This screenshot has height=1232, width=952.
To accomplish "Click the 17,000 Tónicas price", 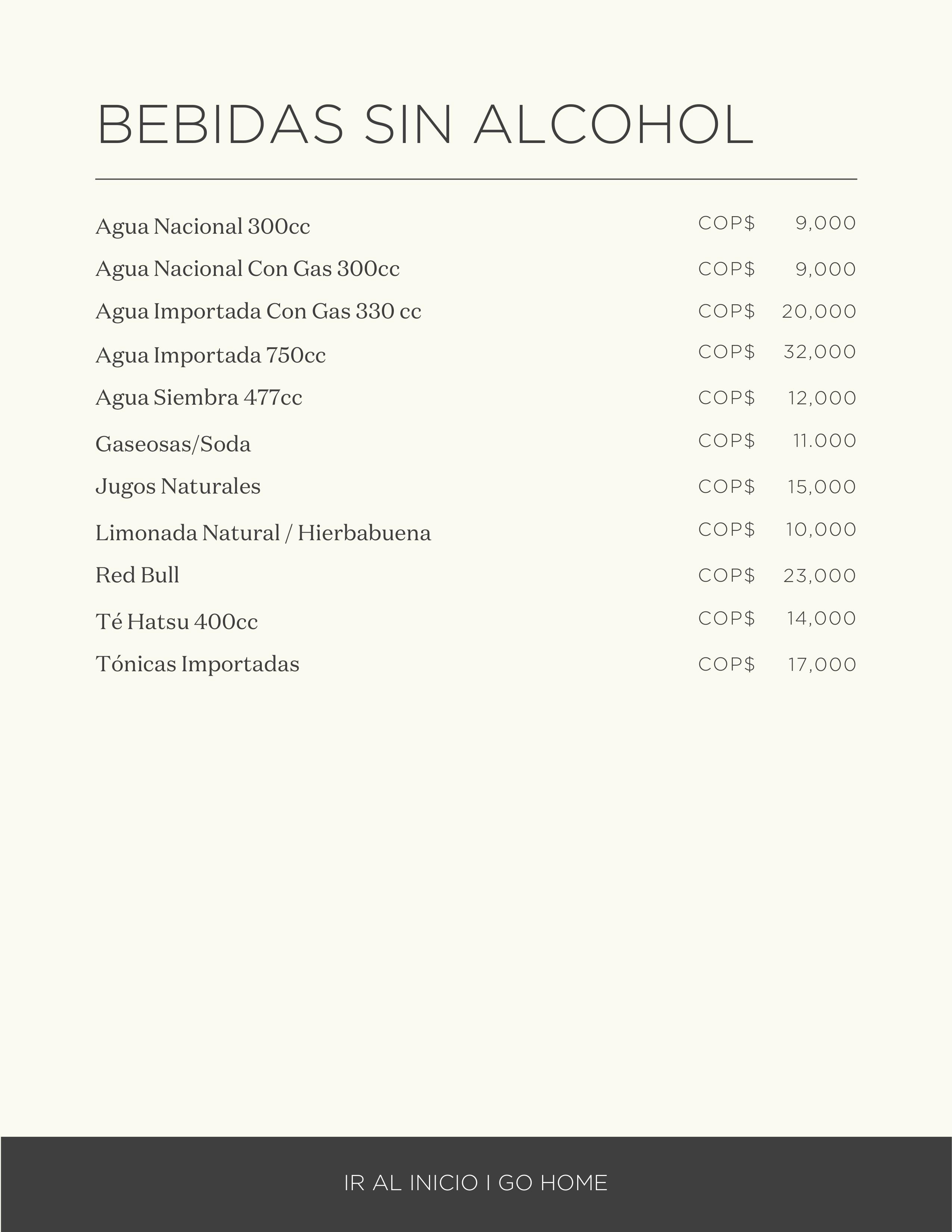I will click(x=822, y=665).
